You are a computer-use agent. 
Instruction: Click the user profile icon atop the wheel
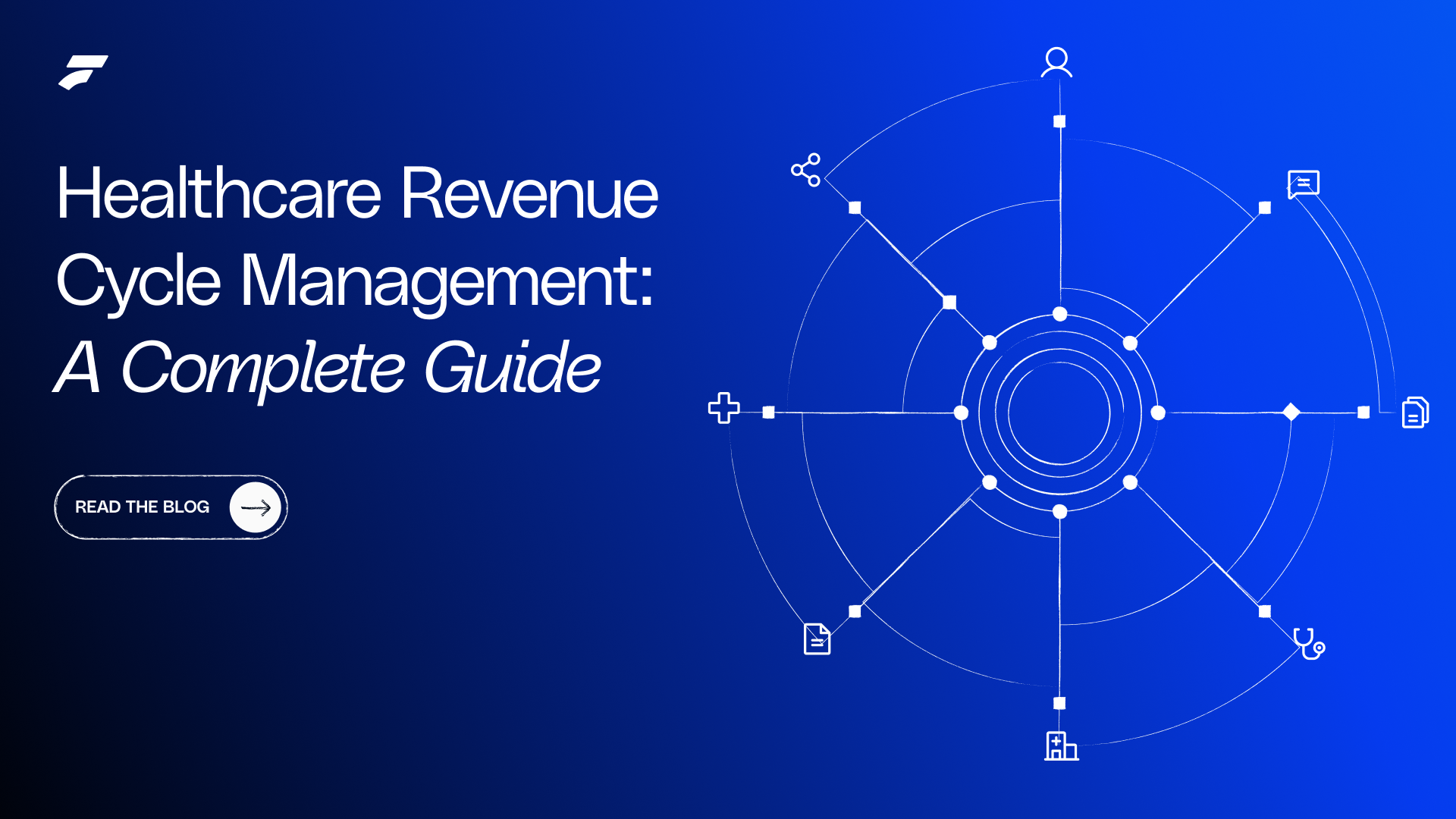tap(1056, 62)
